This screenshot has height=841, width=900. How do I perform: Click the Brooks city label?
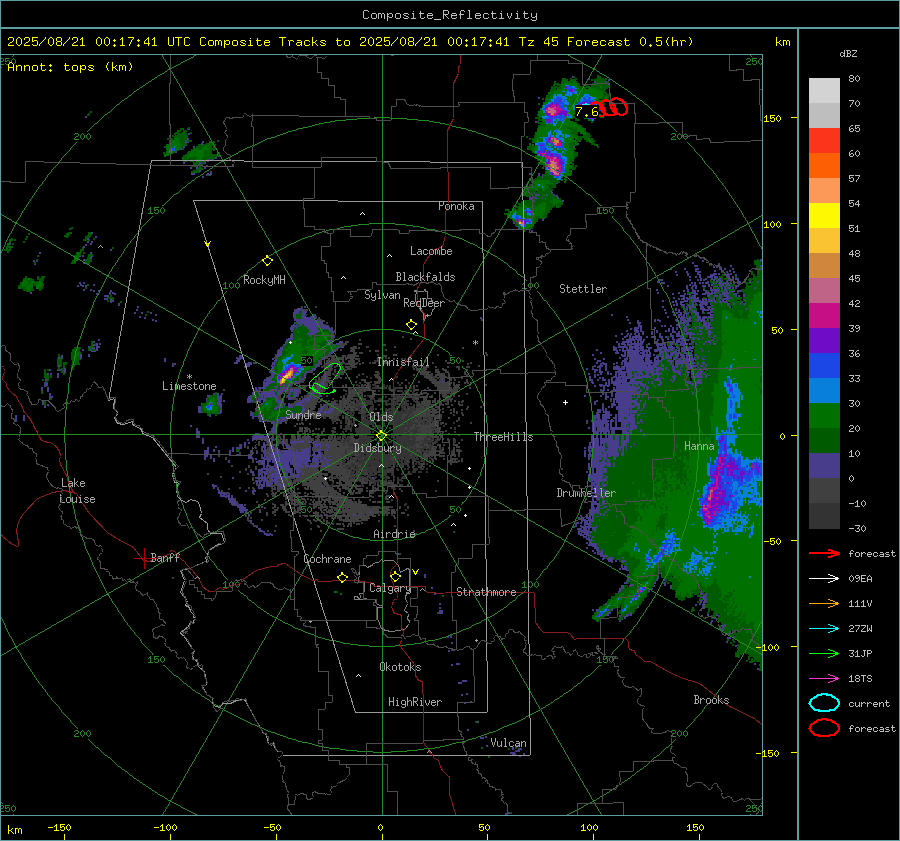tap(711, 700)
